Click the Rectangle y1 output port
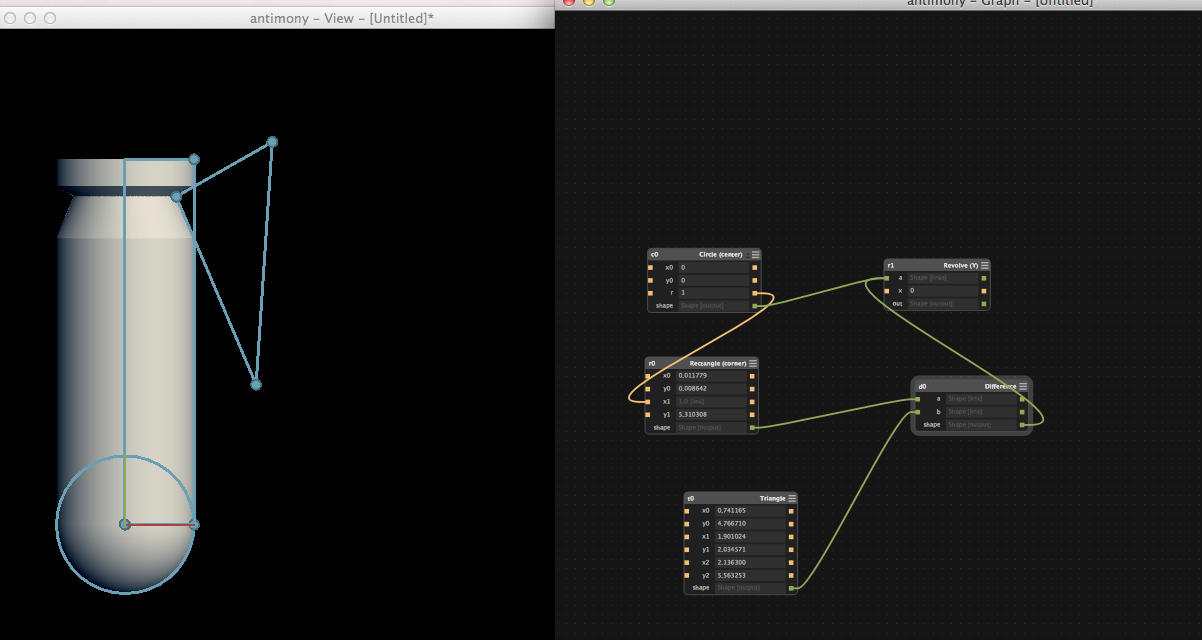The width and height of the screenshot is (1202, 640). coord(752,414)
